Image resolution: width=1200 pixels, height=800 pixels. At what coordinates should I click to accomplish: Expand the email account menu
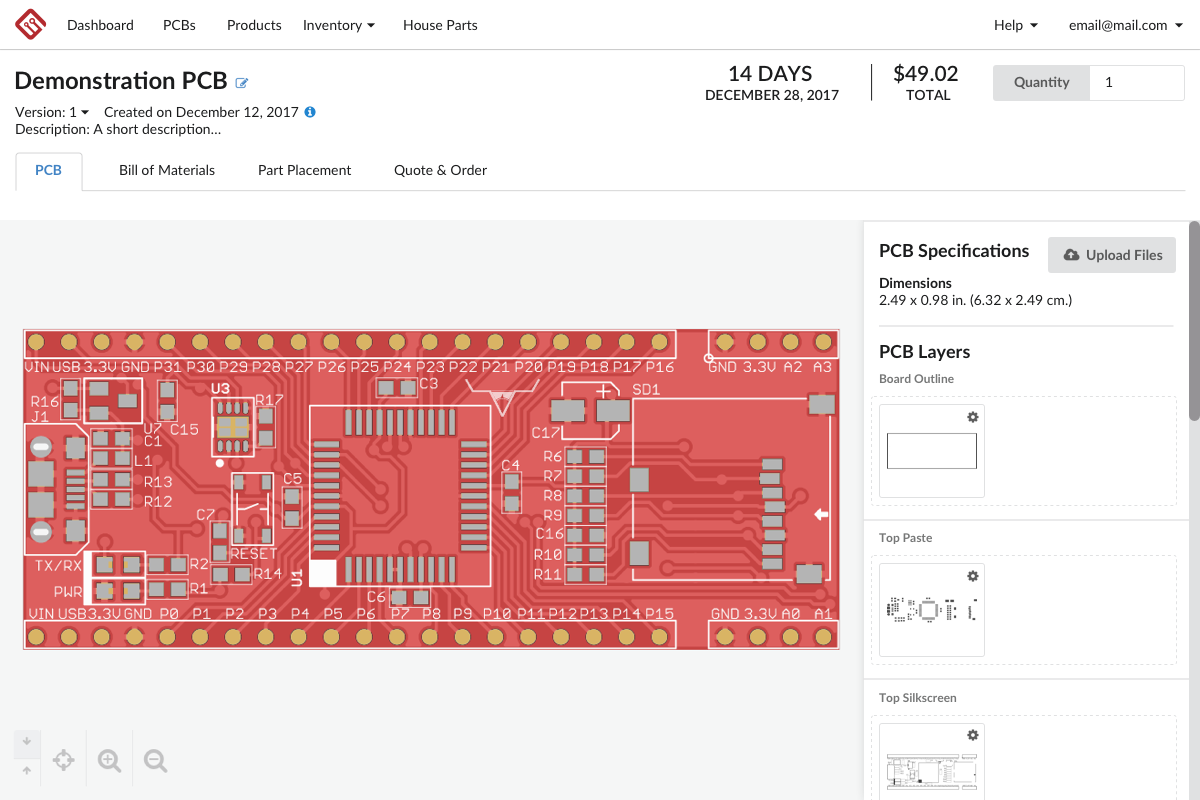tap(1126, 25)
